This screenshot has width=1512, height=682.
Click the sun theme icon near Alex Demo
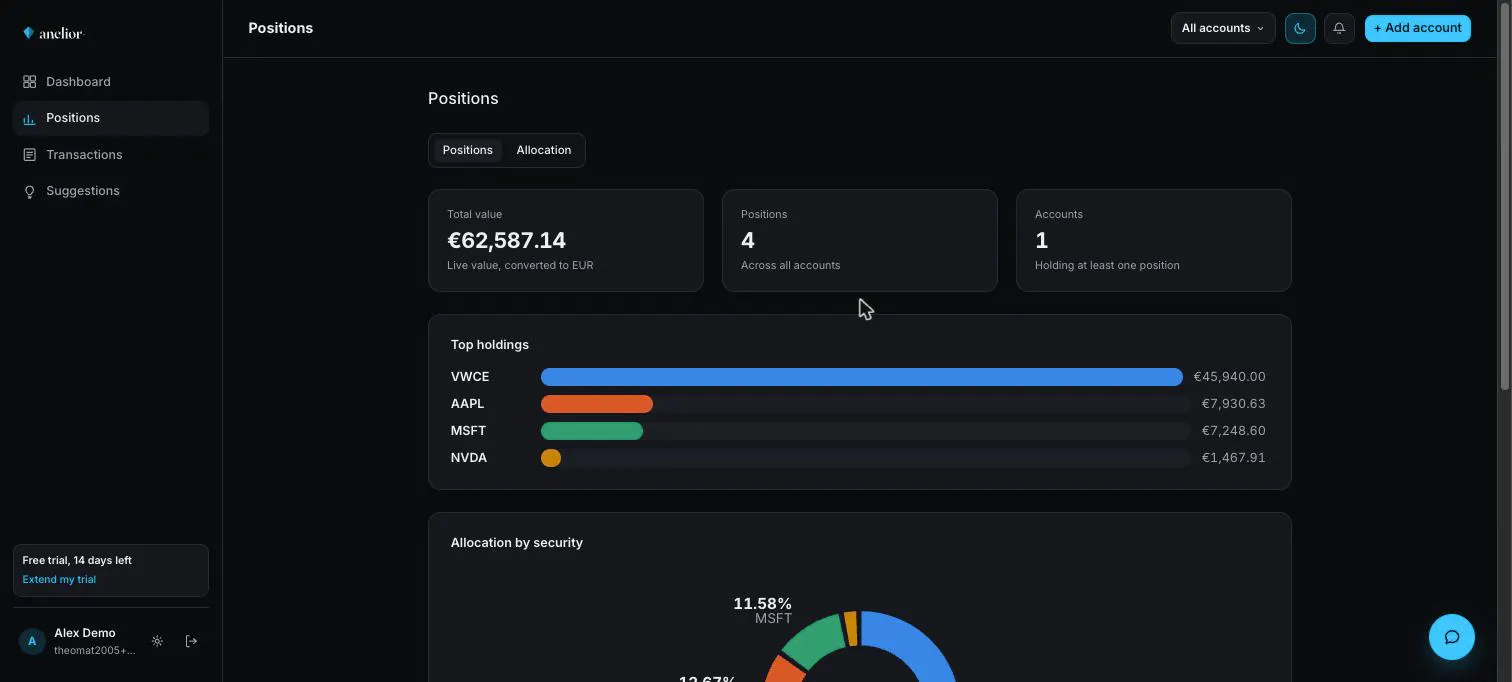(x=157, y=641)
